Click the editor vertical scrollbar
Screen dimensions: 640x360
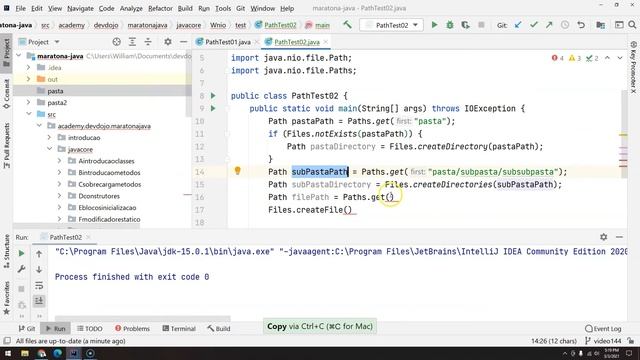point(624,135)
